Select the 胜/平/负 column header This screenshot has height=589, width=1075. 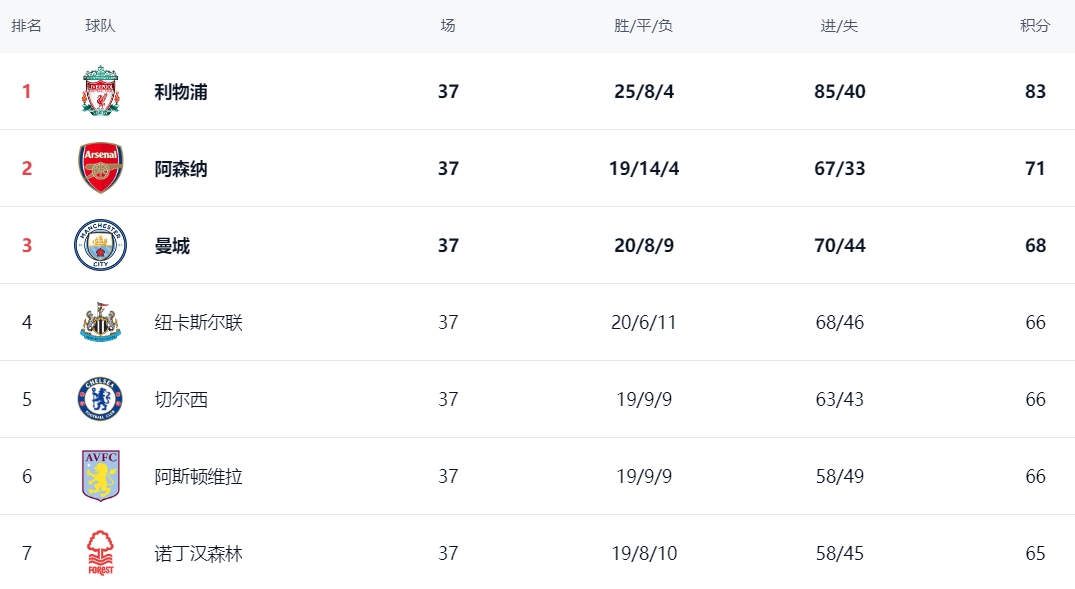coord(644,26)
